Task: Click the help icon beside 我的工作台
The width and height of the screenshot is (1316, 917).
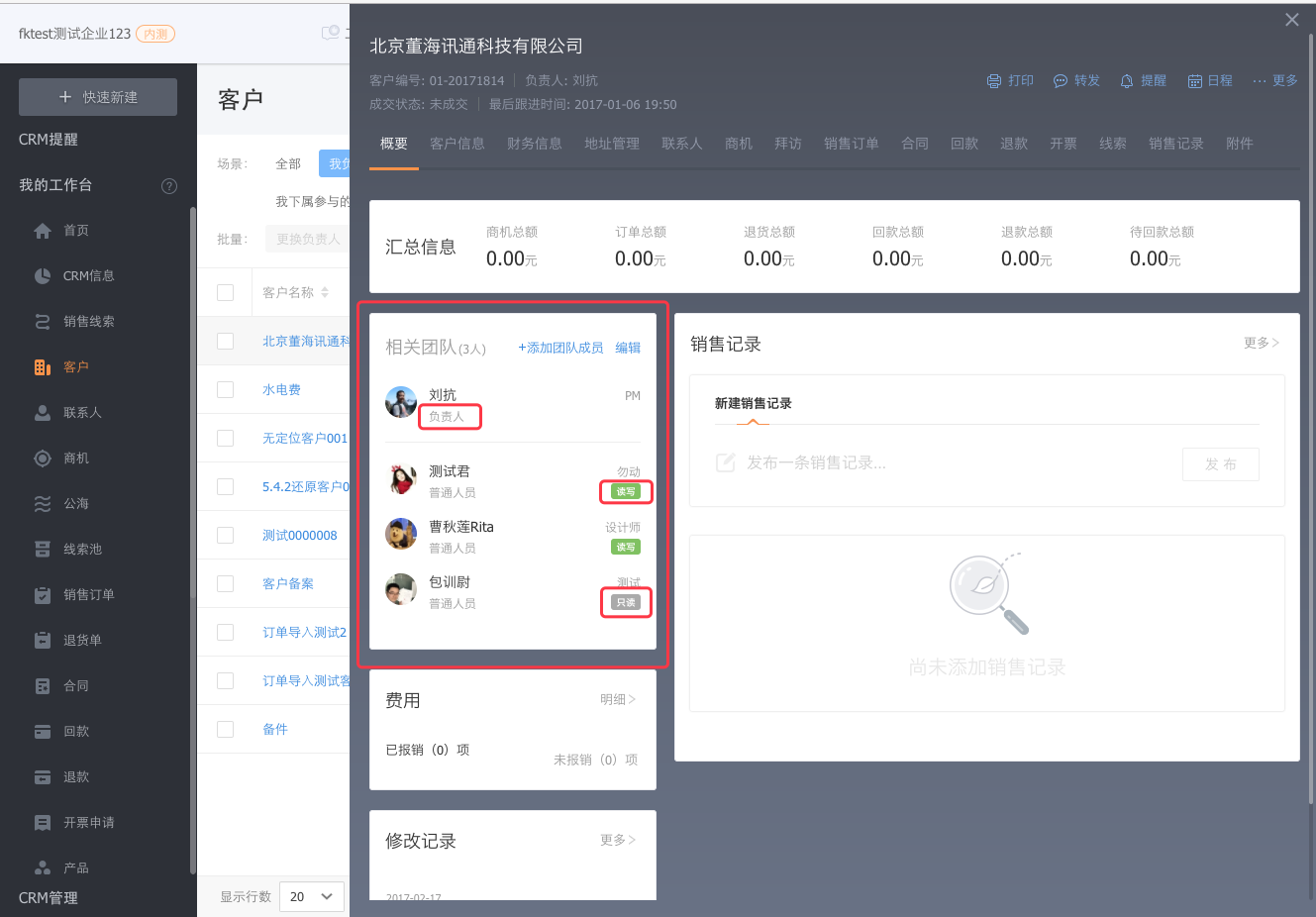Action: (x=169, y=186)
